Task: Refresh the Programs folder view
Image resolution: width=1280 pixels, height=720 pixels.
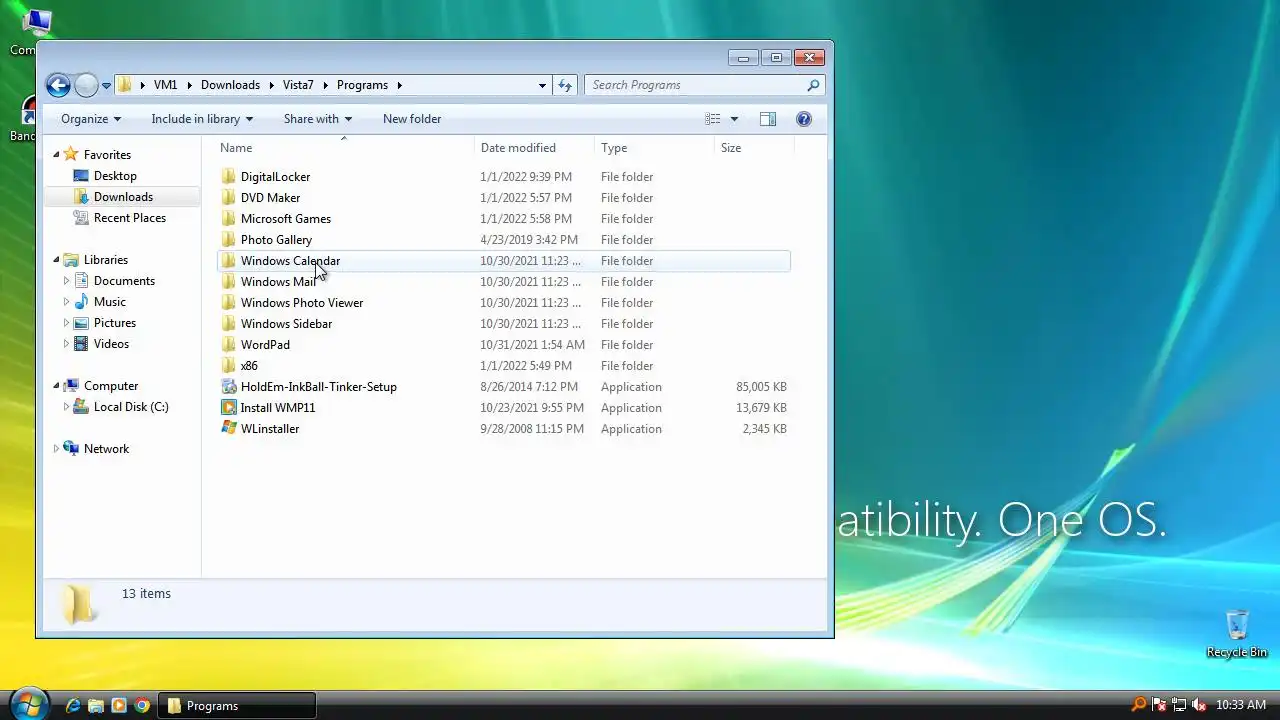Action: (x=565, y=85)
